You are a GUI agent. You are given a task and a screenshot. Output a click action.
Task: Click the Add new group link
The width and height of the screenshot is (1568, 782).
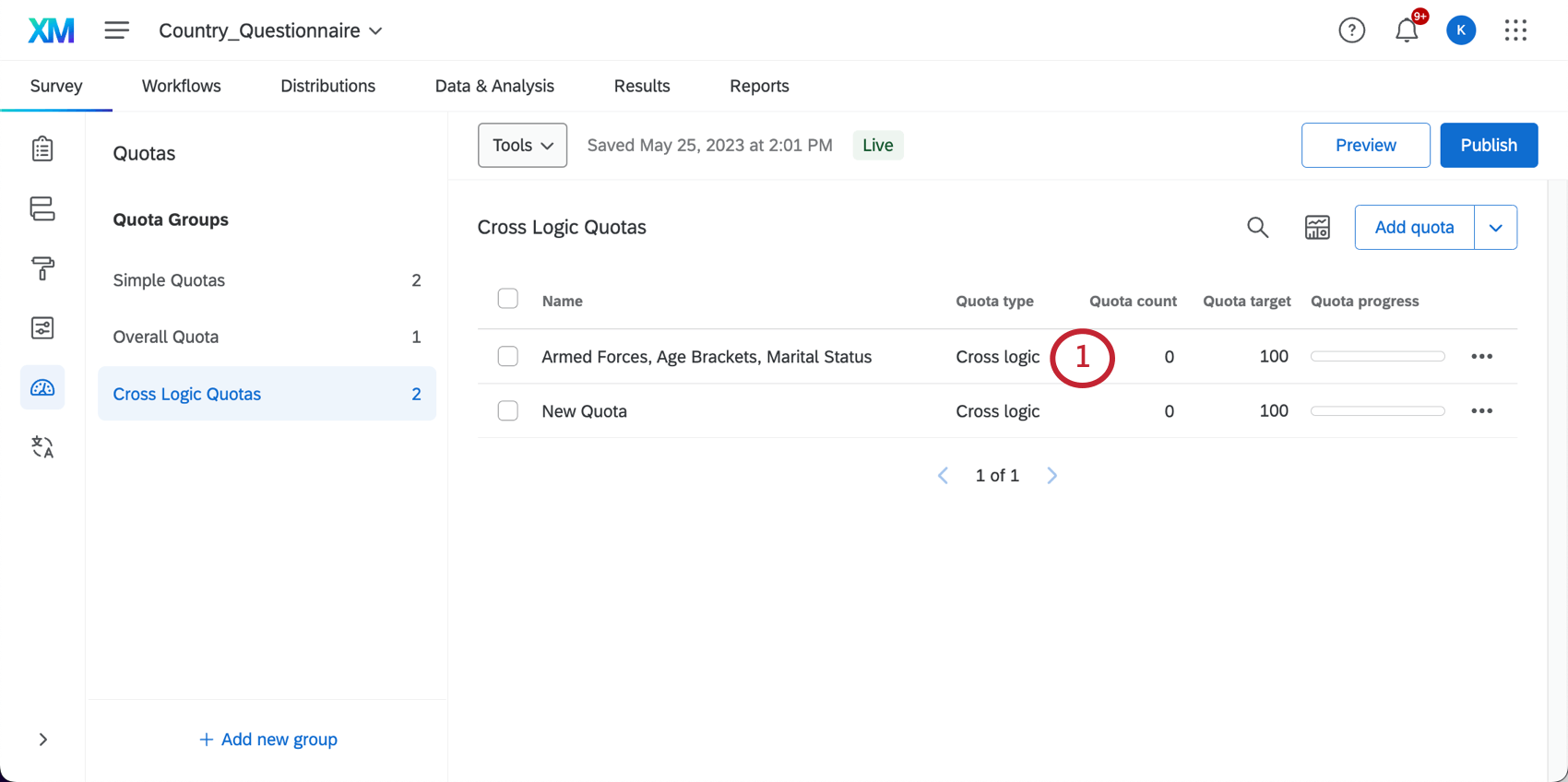[x=268, y=740]
